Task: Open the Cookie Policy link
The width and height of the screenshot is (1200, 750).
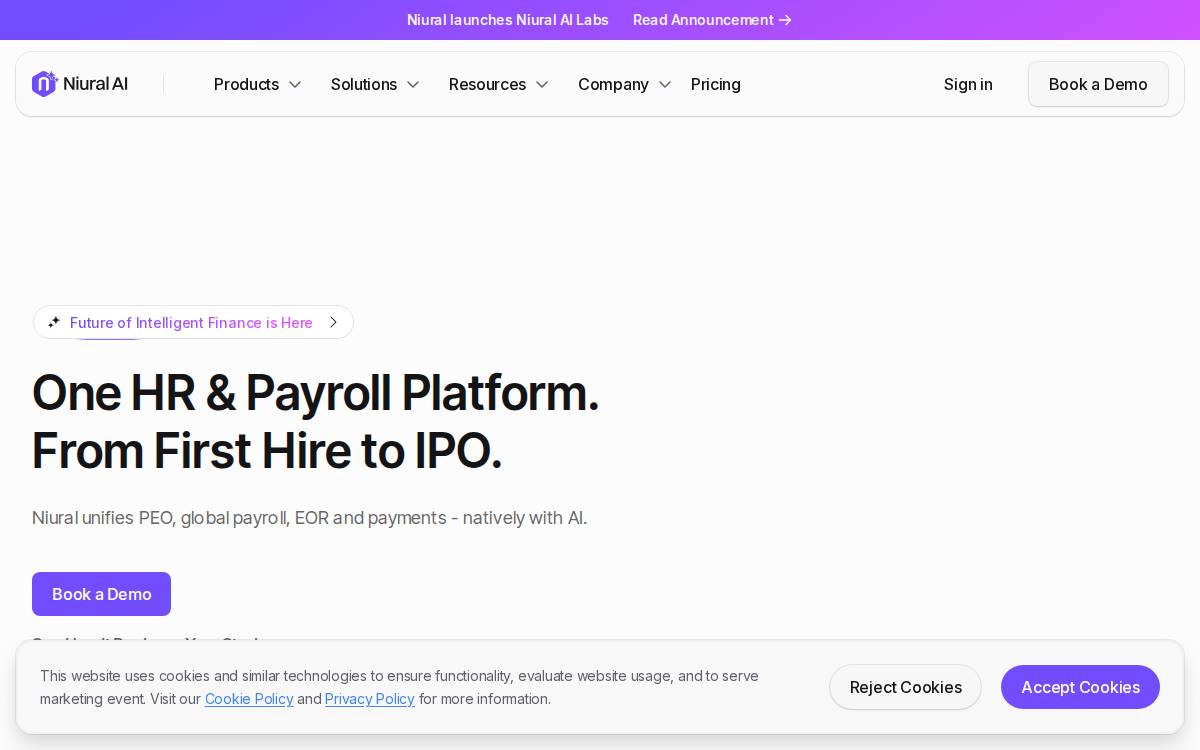Action: point(249,699)
